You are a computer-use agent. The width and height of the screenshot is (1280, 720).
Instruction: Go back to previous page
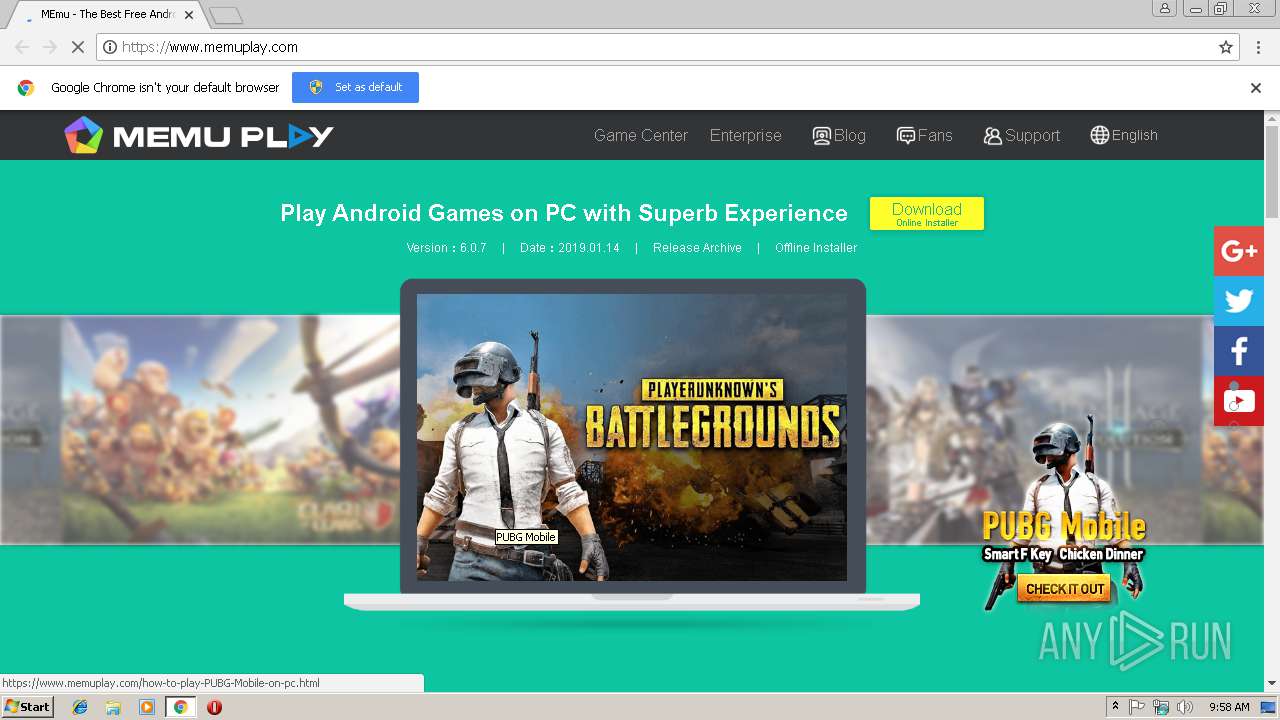pyautogui.click(x=22, y=47)
